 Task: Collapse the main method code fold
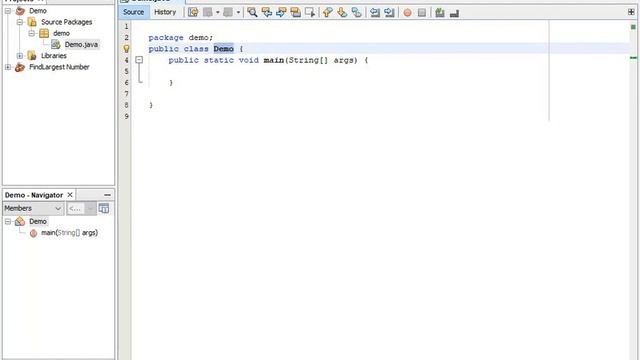point(139,60)
